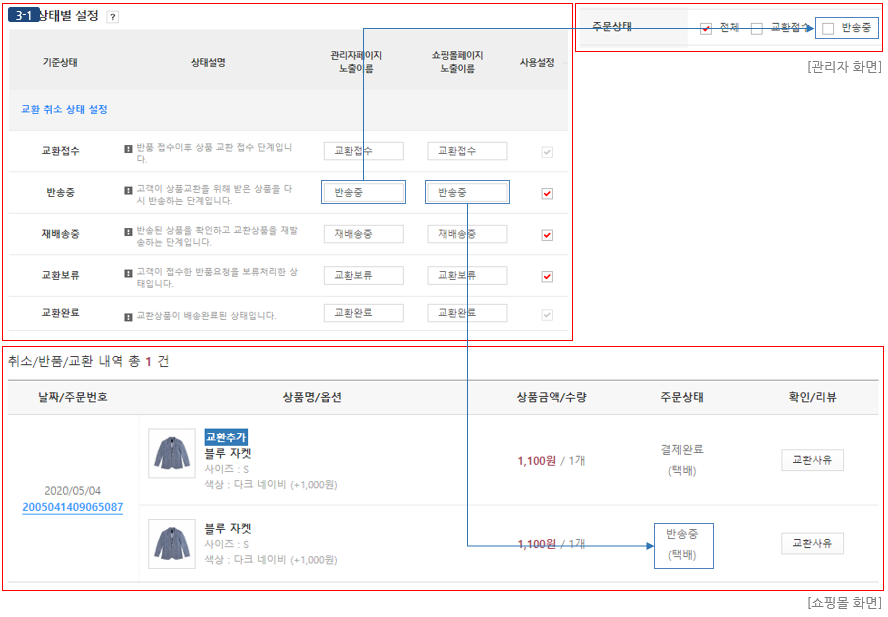
Task: Toggle 교환접수 usage checkbox
Action: click(x=547, y=152)
